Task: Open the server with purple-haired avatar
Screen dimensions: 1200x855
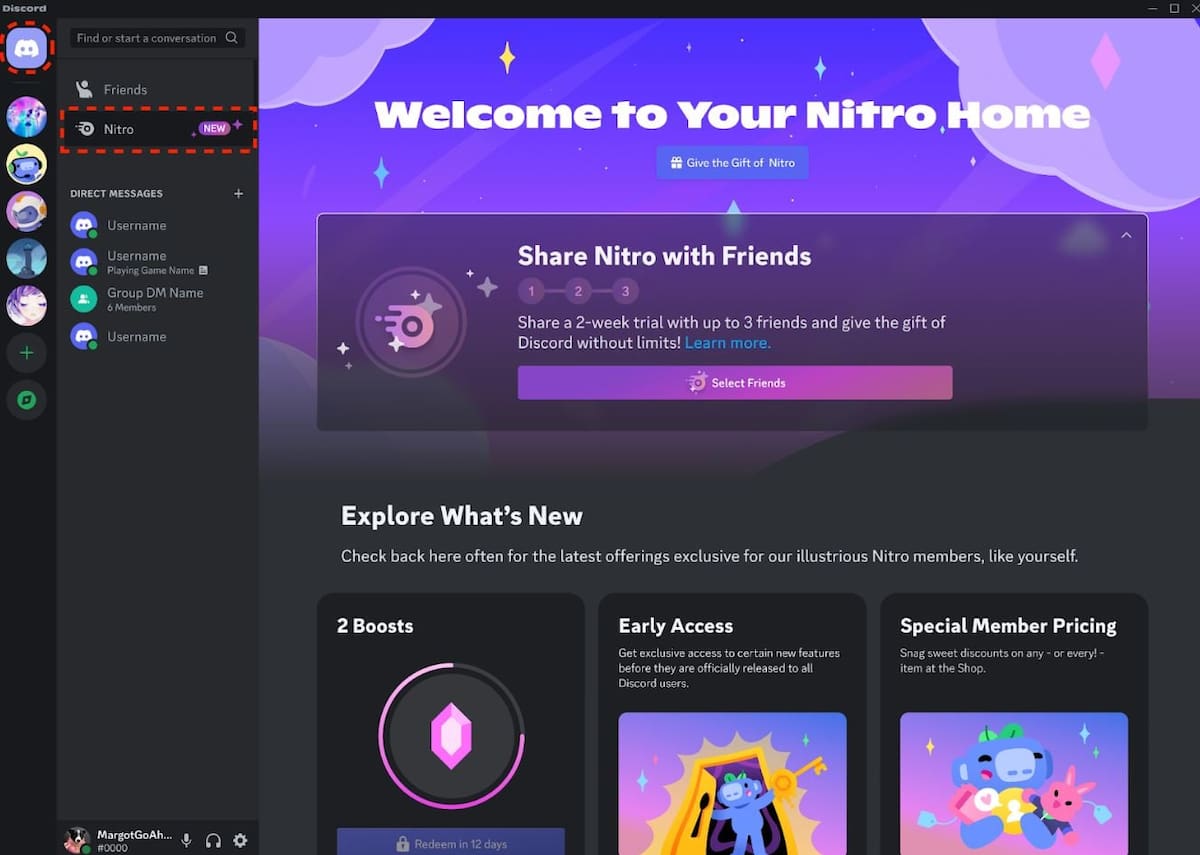Action: [x=27, y=305]
